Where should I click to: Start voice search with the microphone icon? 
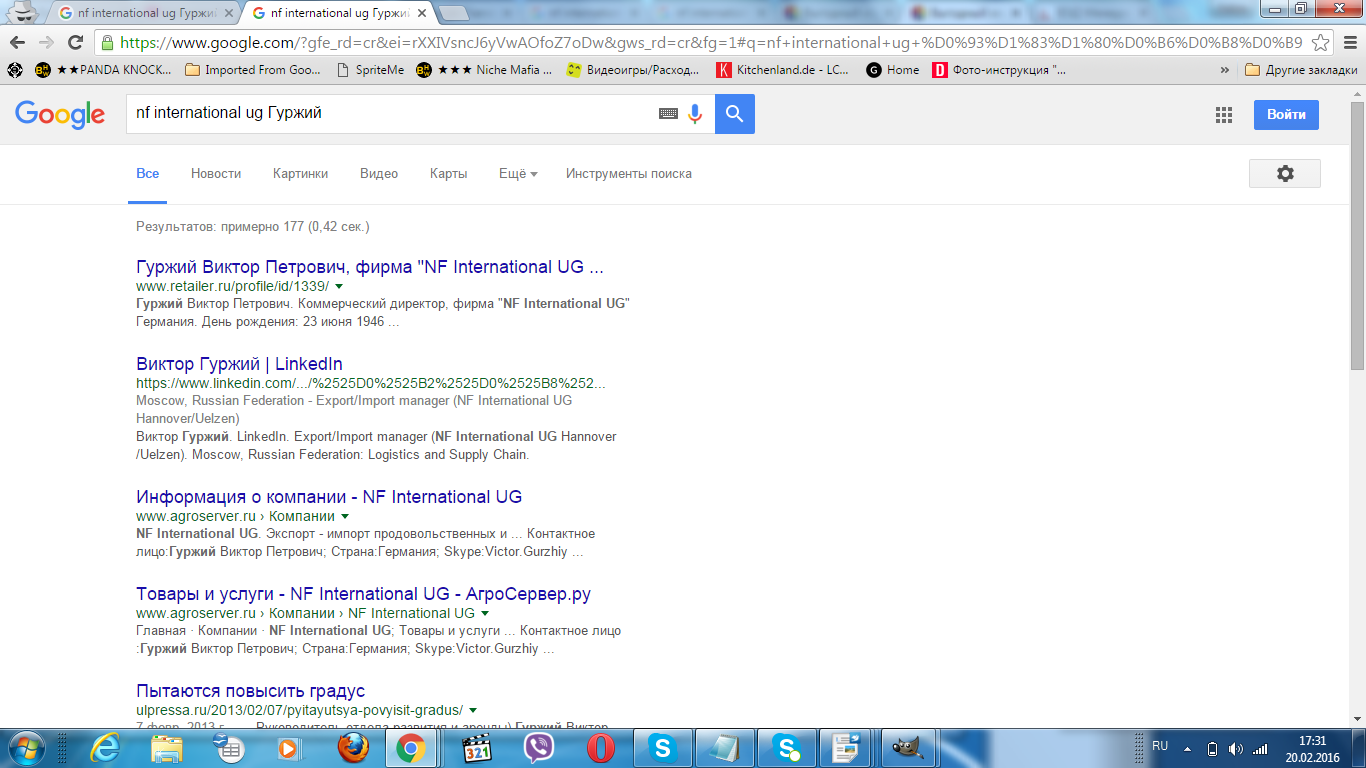695,114
